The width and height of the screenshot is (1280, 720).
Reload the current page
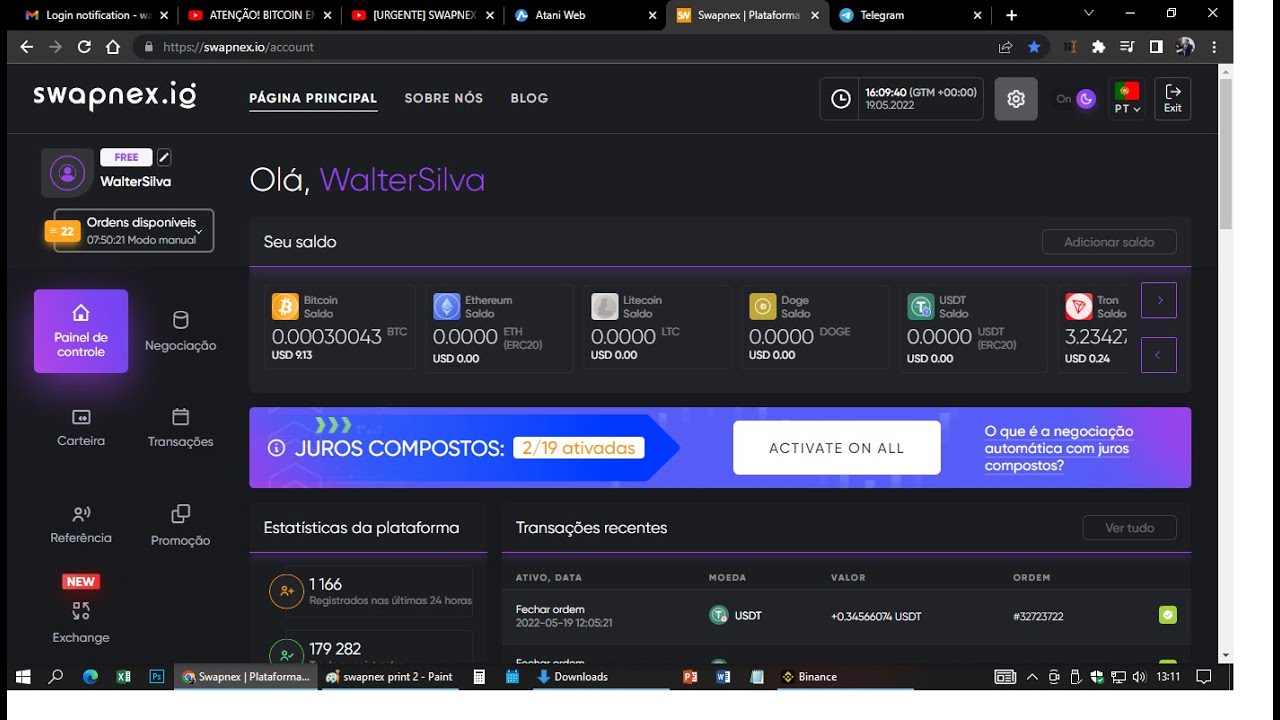click(x=84, y=47)
